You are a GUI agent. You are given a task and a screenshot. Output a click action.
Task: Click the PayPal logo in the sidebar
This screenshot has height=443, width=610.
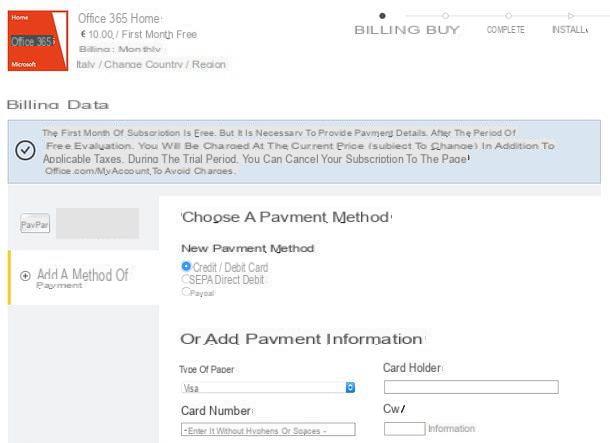(35, 224)
